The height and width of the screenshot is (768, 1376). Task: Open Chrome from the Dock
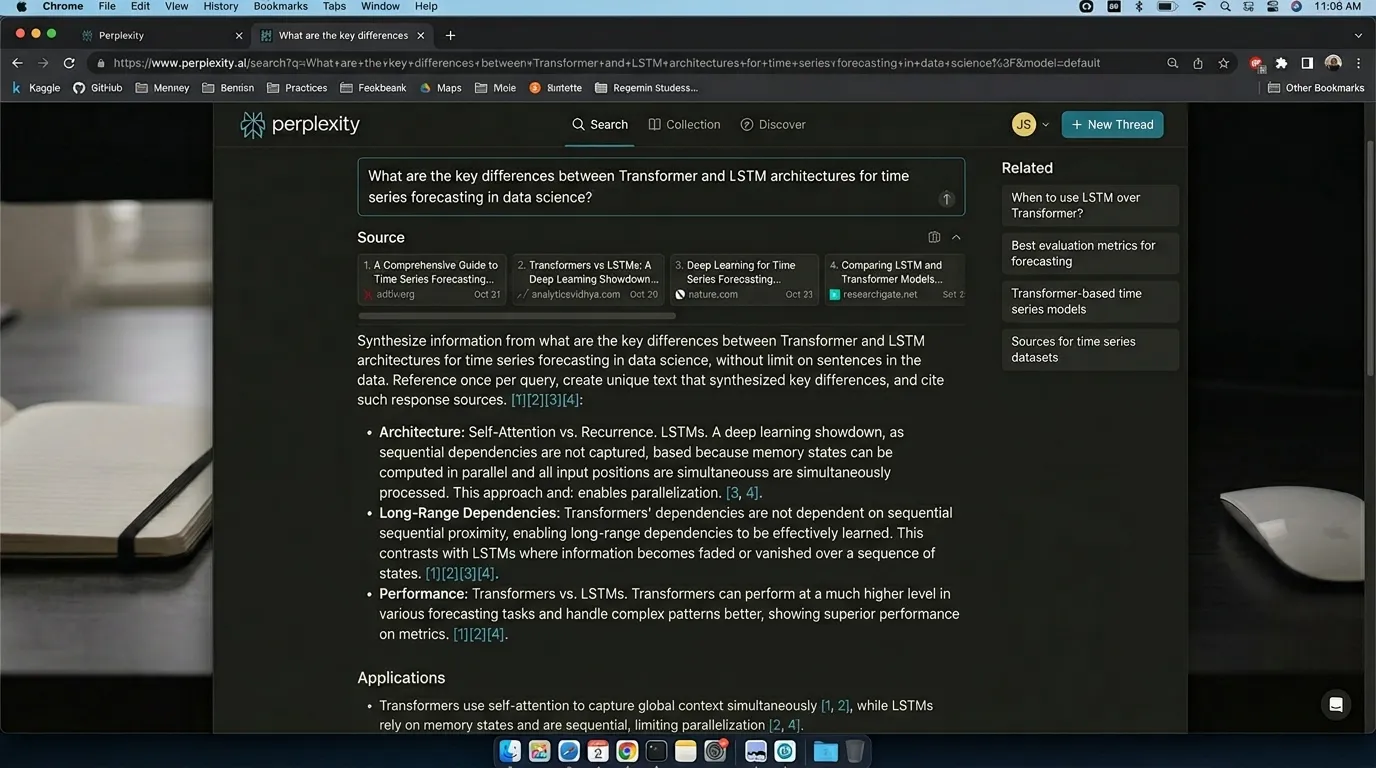tap(627, 751)
